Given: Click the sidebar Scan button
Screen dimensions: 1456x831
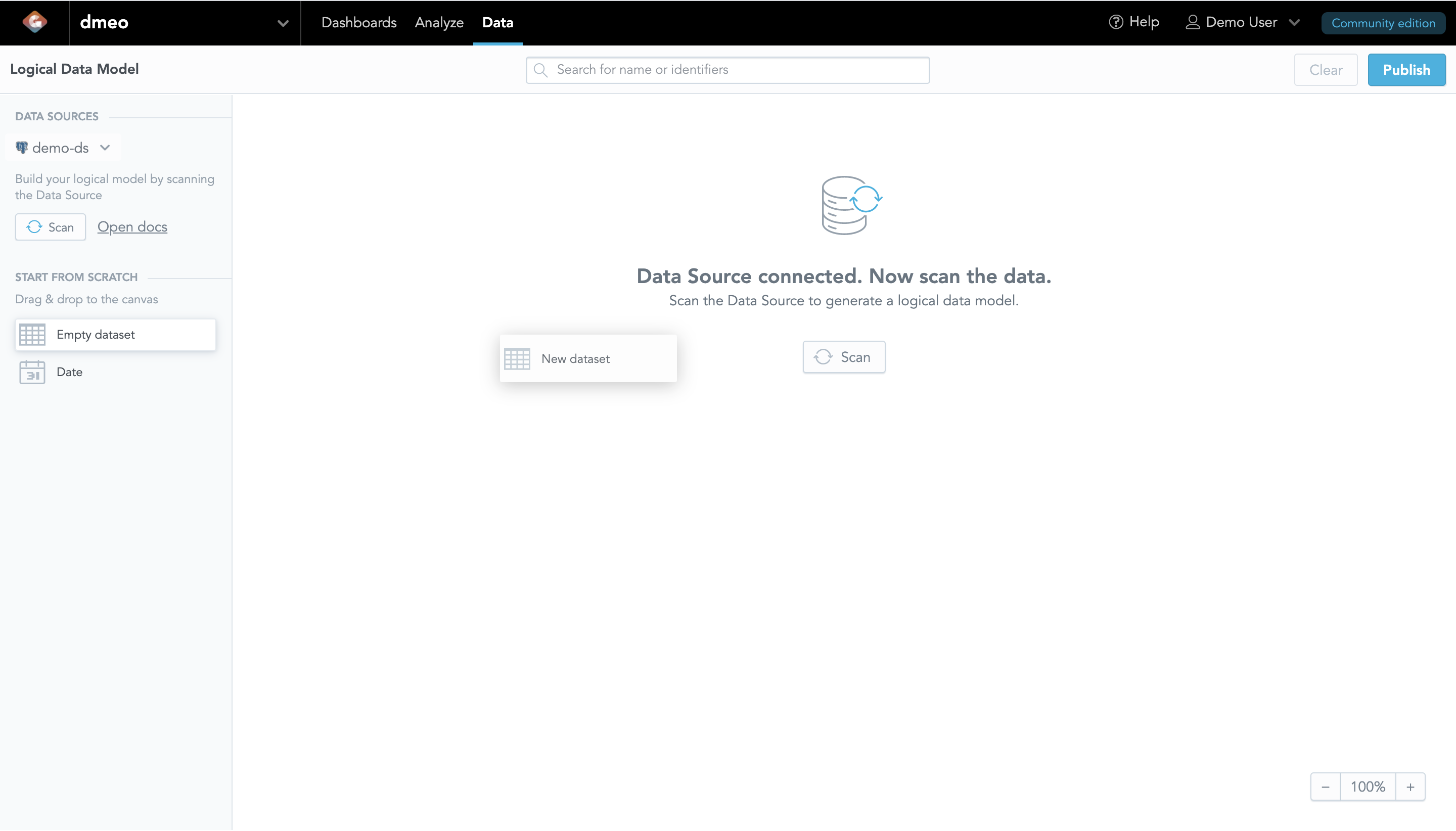Looking at the screenshot, I should 50,227.
